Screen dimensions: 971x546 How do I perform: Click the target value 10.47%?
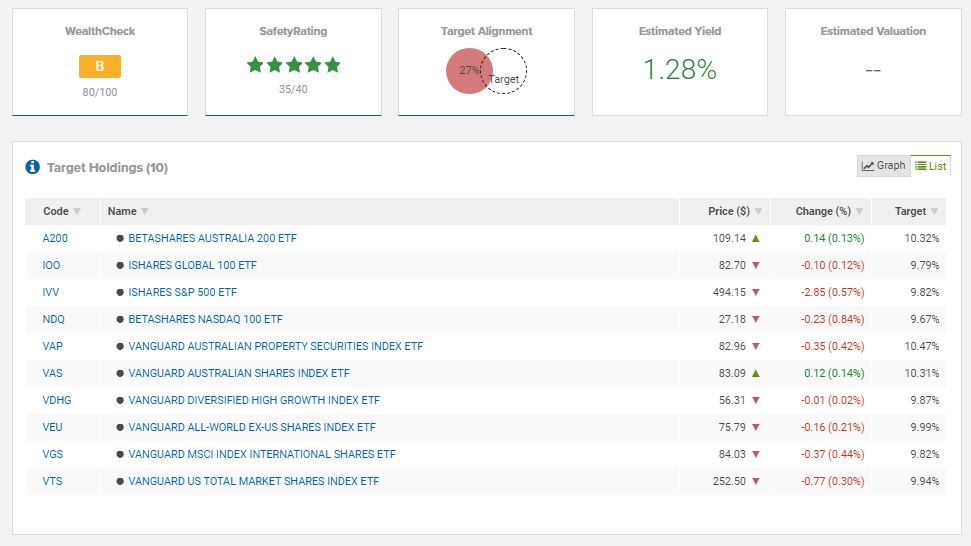click(x=921, y=346)
